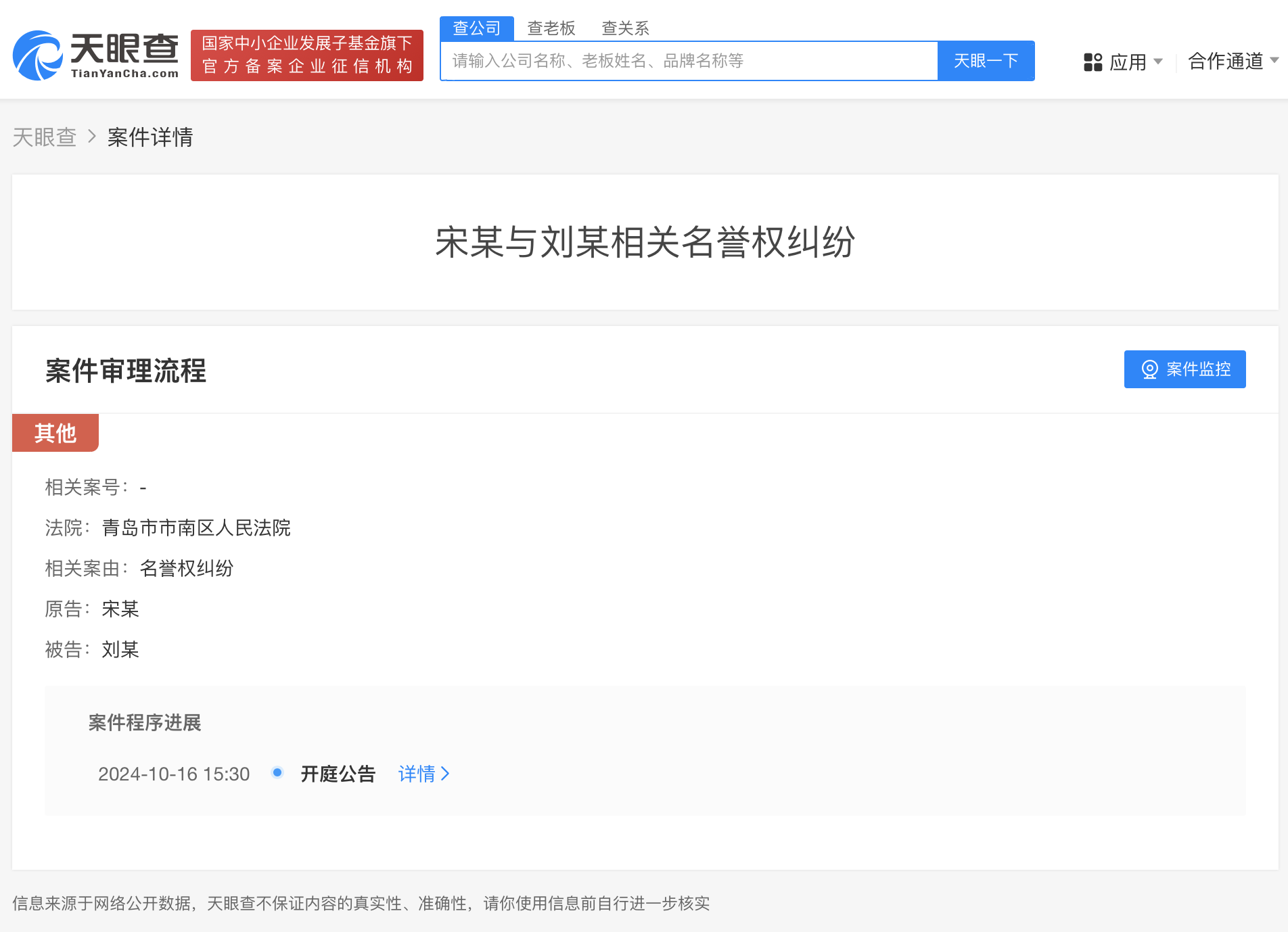Click defendant name 刘某
The image size is (1288, 932).
120,649
